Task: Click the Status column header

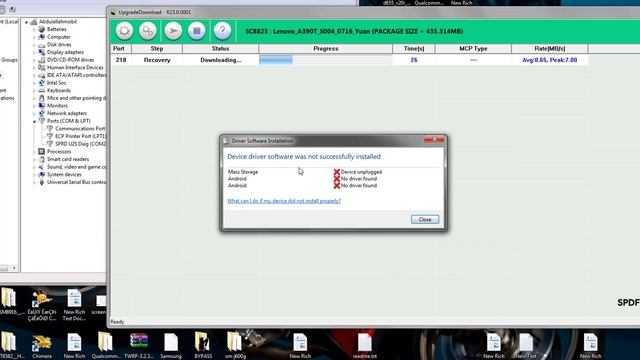Action: [x=220, y=49]
